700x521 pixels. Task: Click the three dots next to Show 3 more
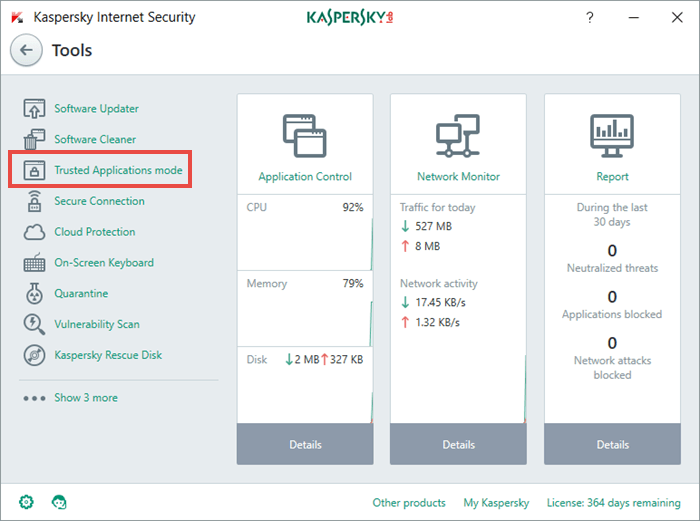click(34, 398)
